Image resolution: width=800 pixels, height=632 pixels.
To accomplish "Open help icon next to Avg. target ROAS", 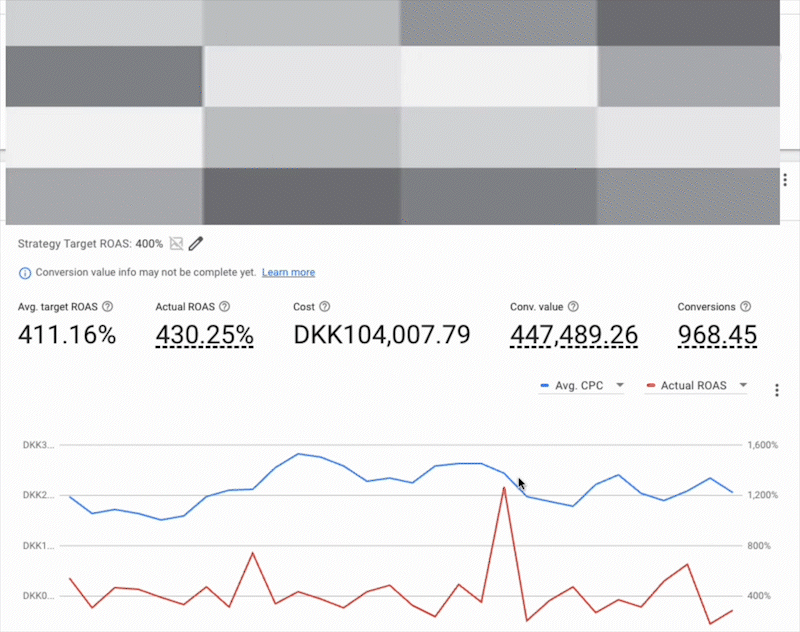I will coord(107,307).
